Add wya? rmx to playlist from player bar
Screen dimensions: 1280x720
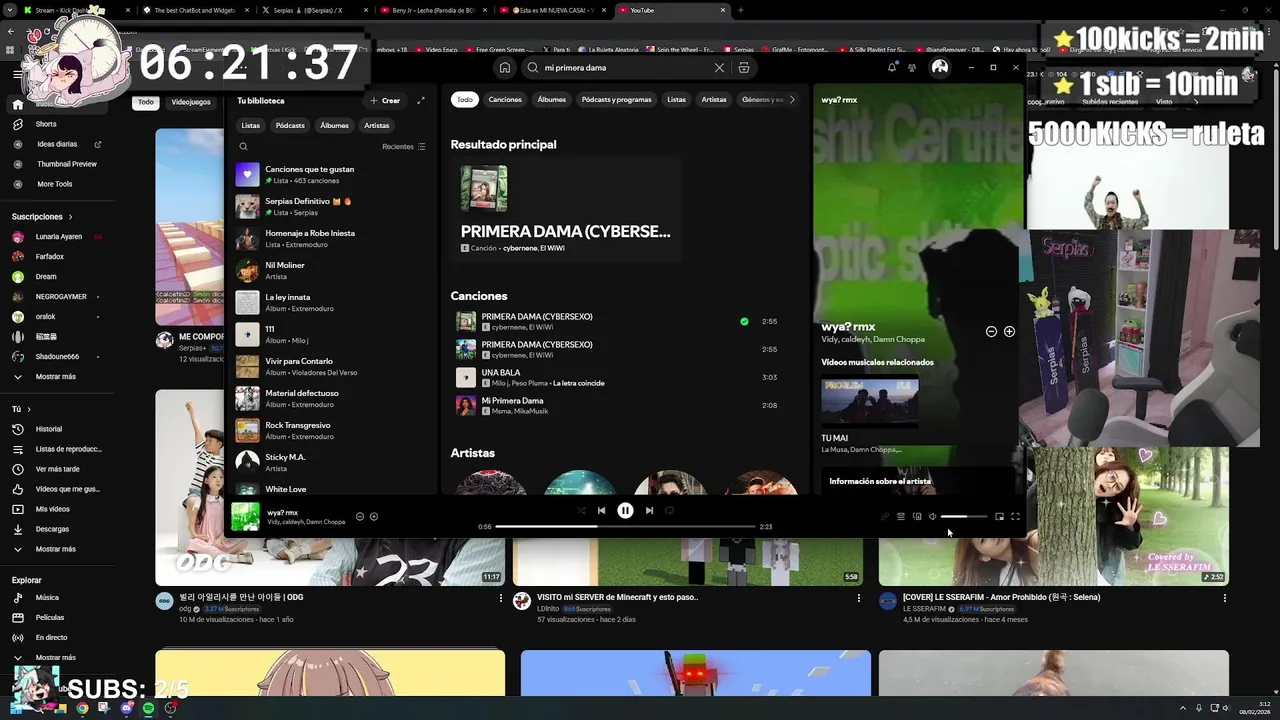pyautogui.click(x=374, y=517)
